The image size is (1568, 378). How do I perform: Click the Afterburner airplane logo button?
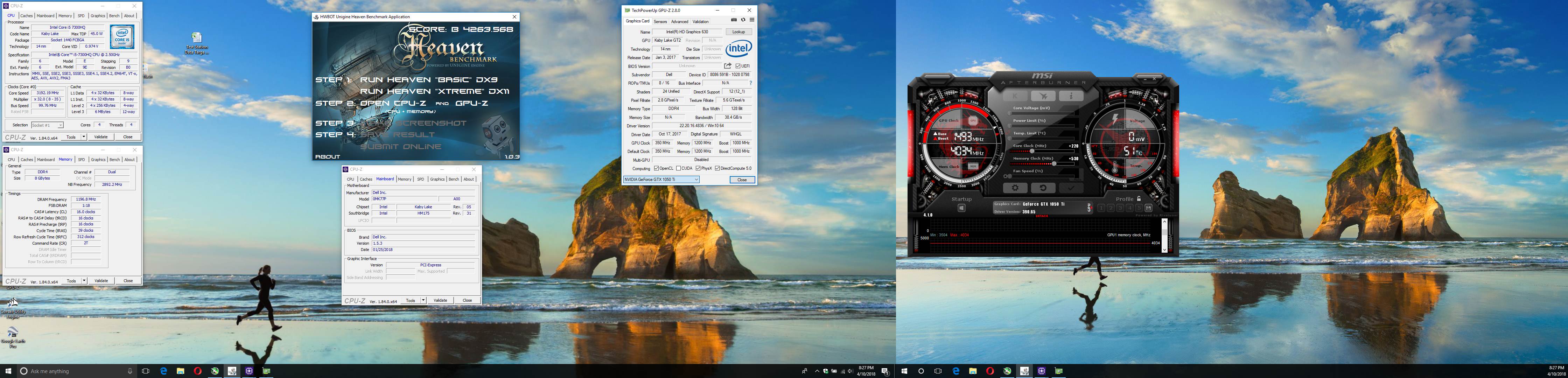tap(1043, 96)
